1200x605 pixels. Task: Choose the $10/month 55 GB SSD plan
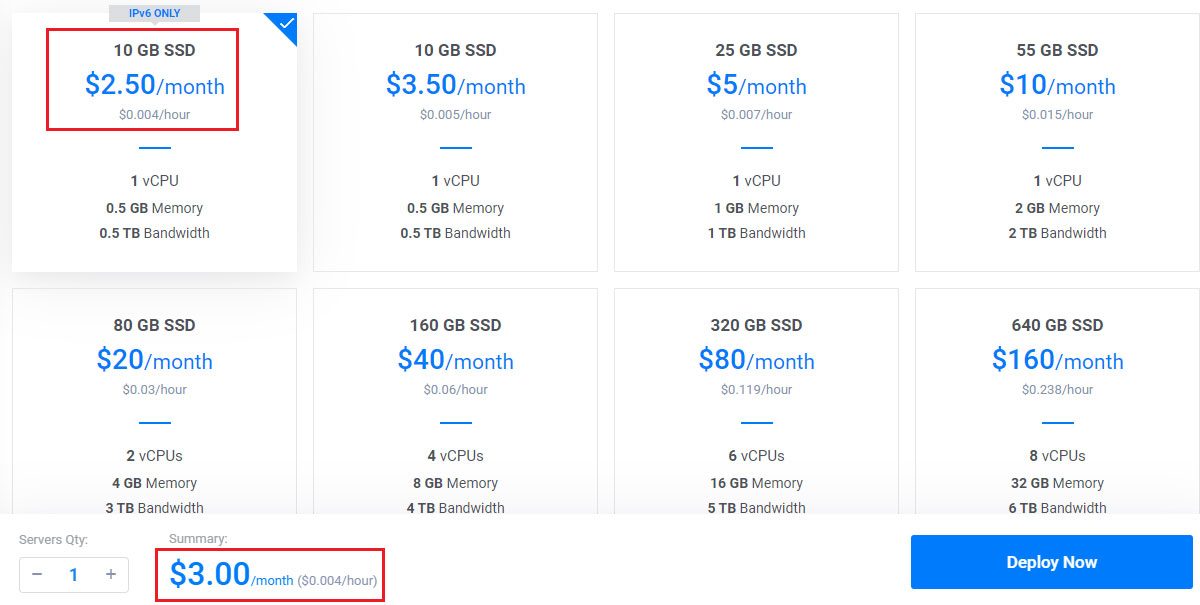[x=1057, y=142]
